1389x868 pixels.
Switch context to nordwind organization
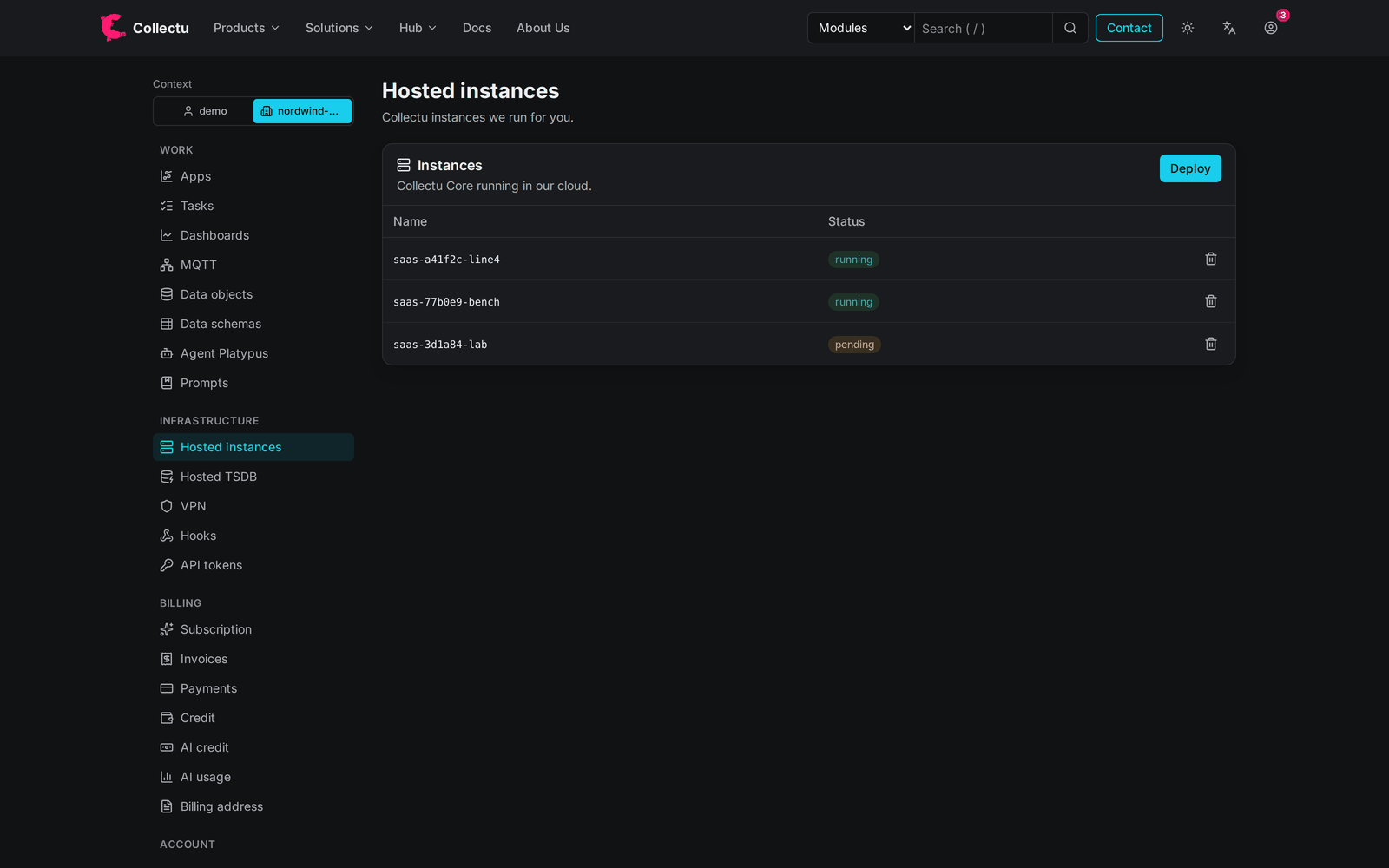pyautogui.click(x=302, y=111)
